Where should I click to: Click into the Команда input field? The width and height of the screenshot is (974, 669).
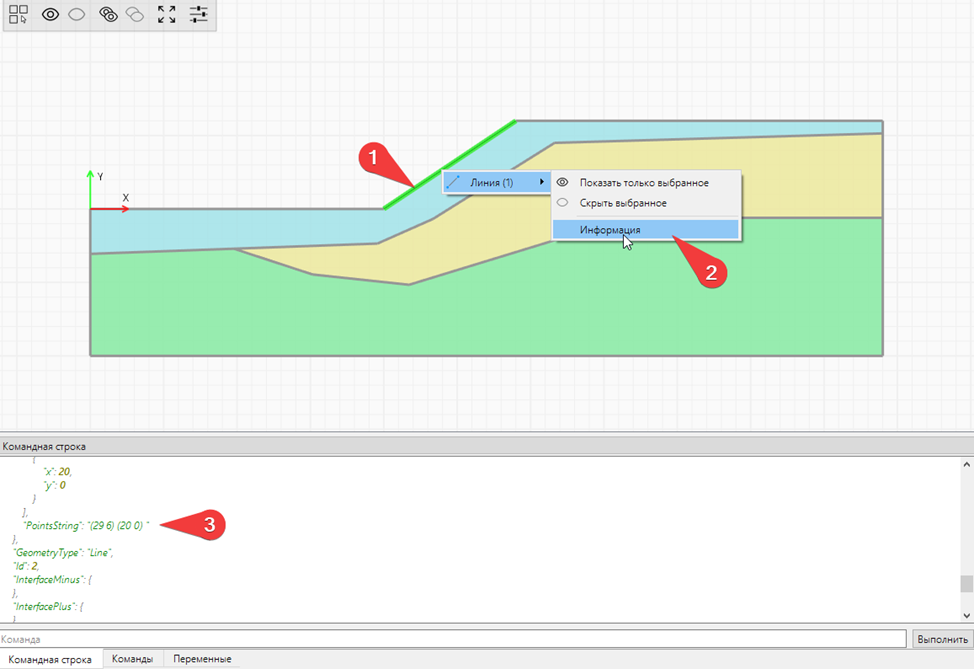(x=450, y=639)
